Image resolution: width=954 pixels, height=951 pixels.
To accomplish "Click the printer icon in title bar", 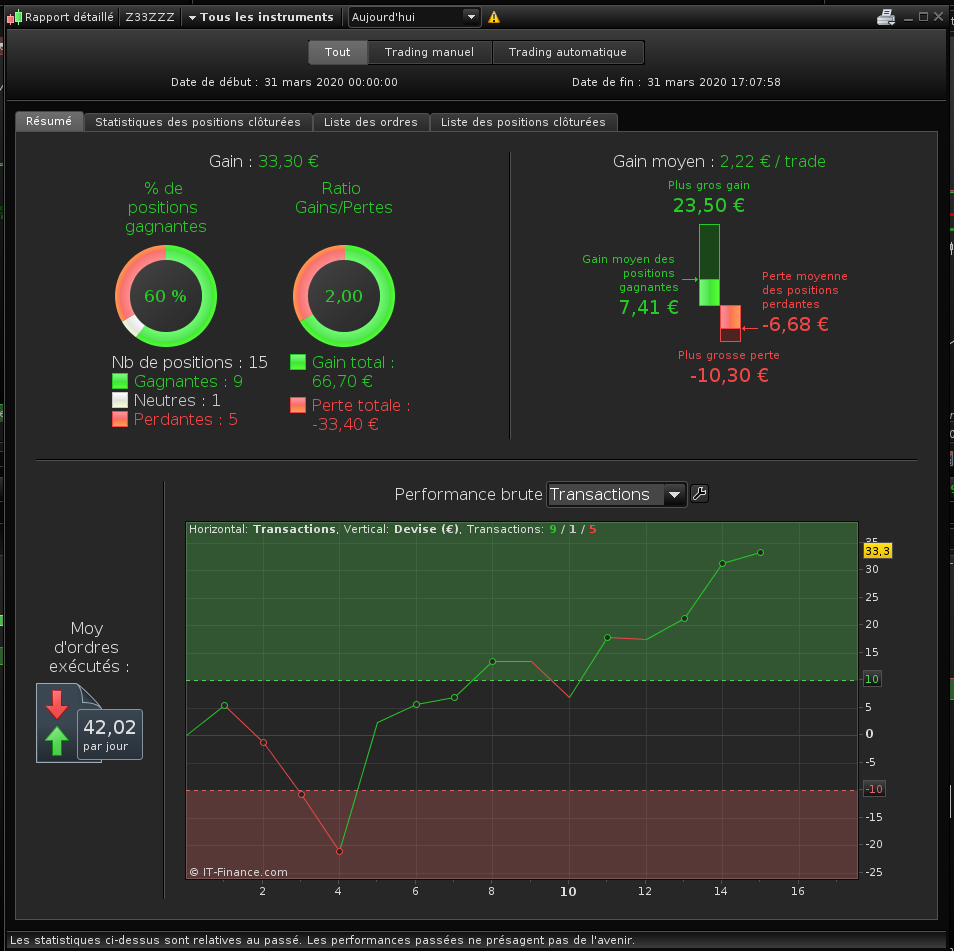I will click(886, 17).
